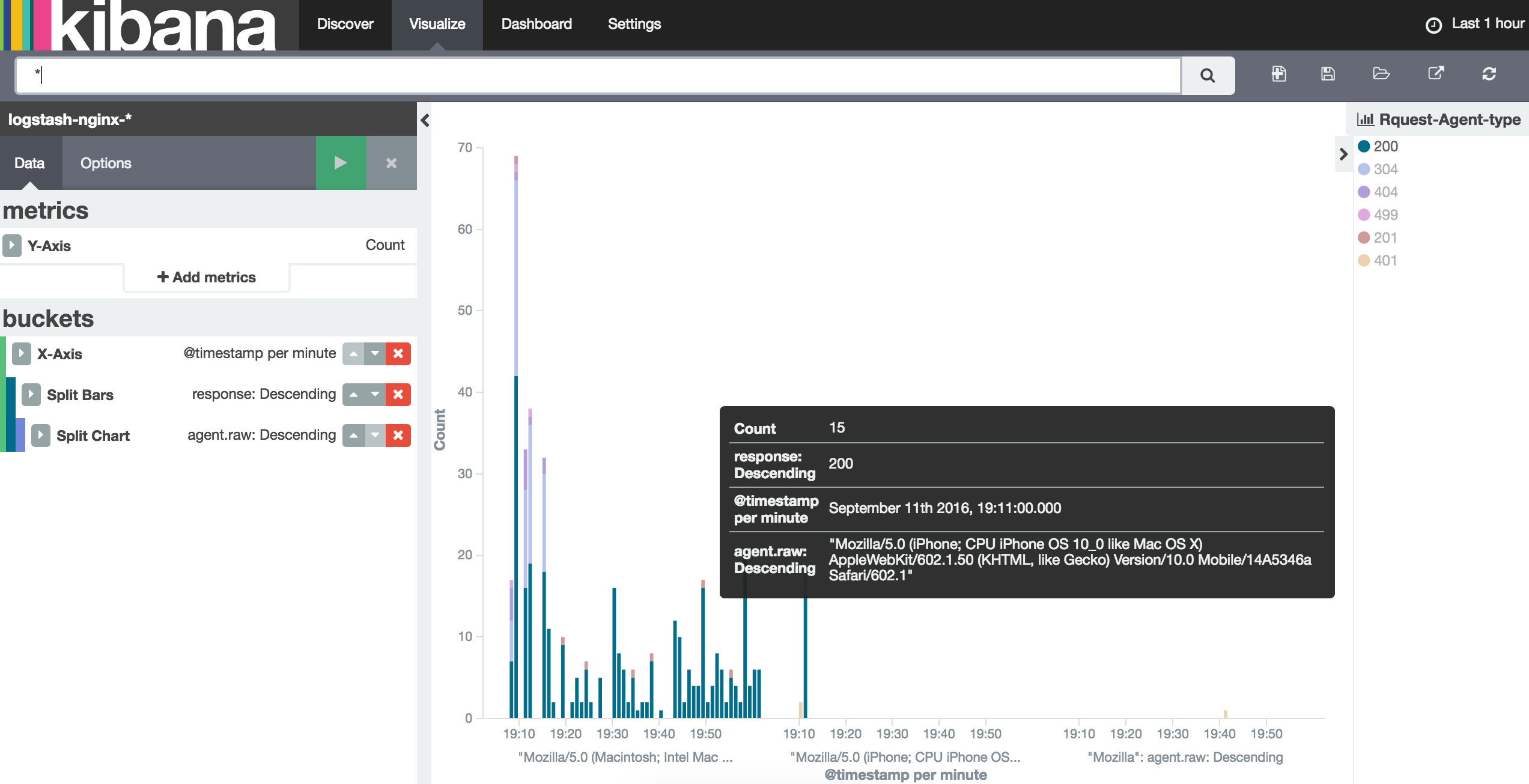Open the Options tab
The width and height of the screenshot is (1529, 784).
pyautogui.click(x=106, y=162)
